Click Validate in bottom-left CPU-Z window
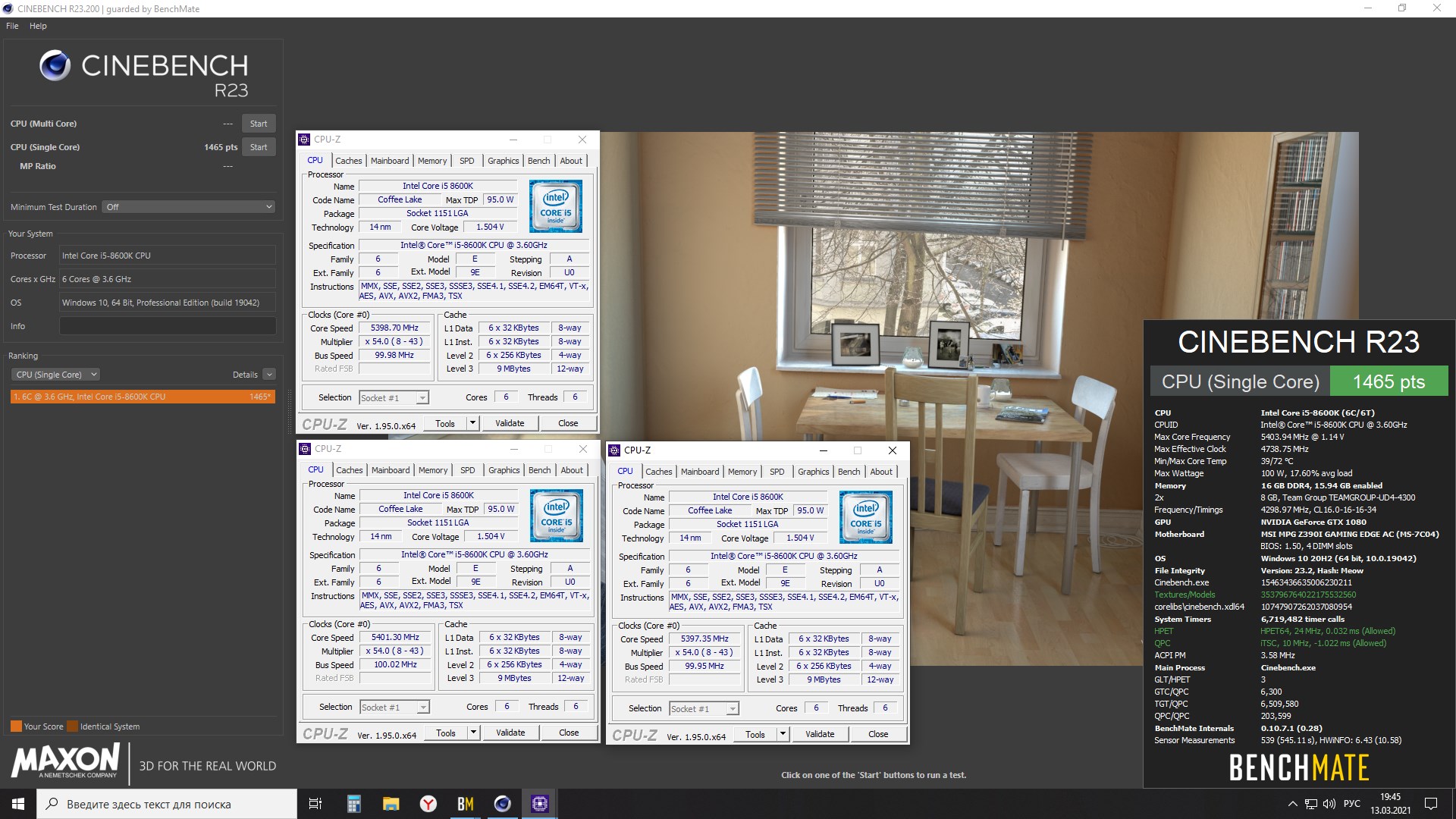This screenshot has width=1456, height=819. [x=510, y=733]
